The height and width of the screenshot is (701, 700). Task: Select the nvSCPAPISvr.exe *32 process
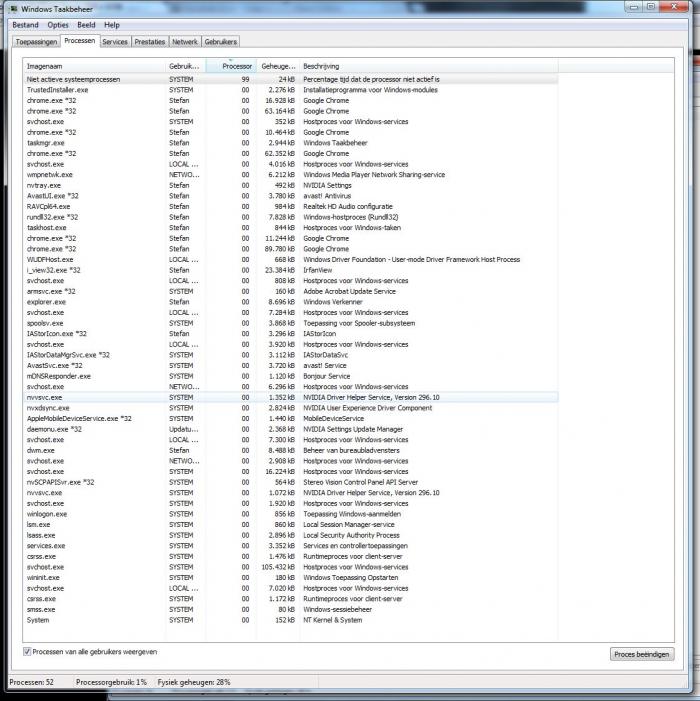pyautogui.click(x=291, y=482)
